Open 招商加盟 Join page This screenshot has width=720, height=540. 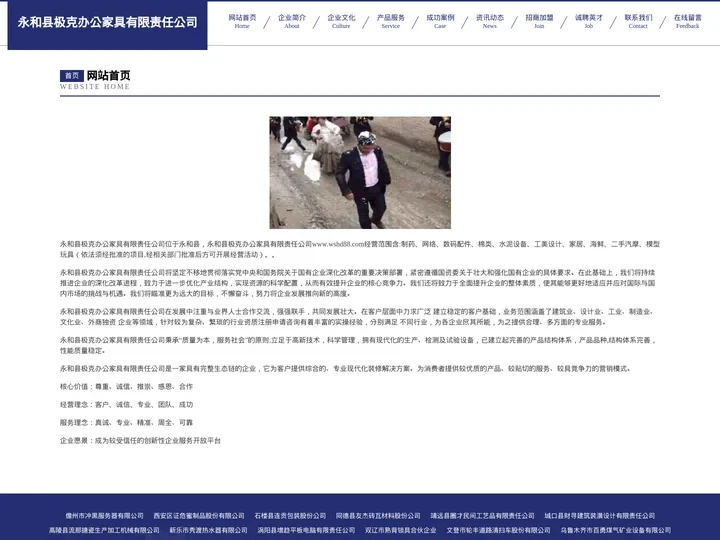click(539, 21)
